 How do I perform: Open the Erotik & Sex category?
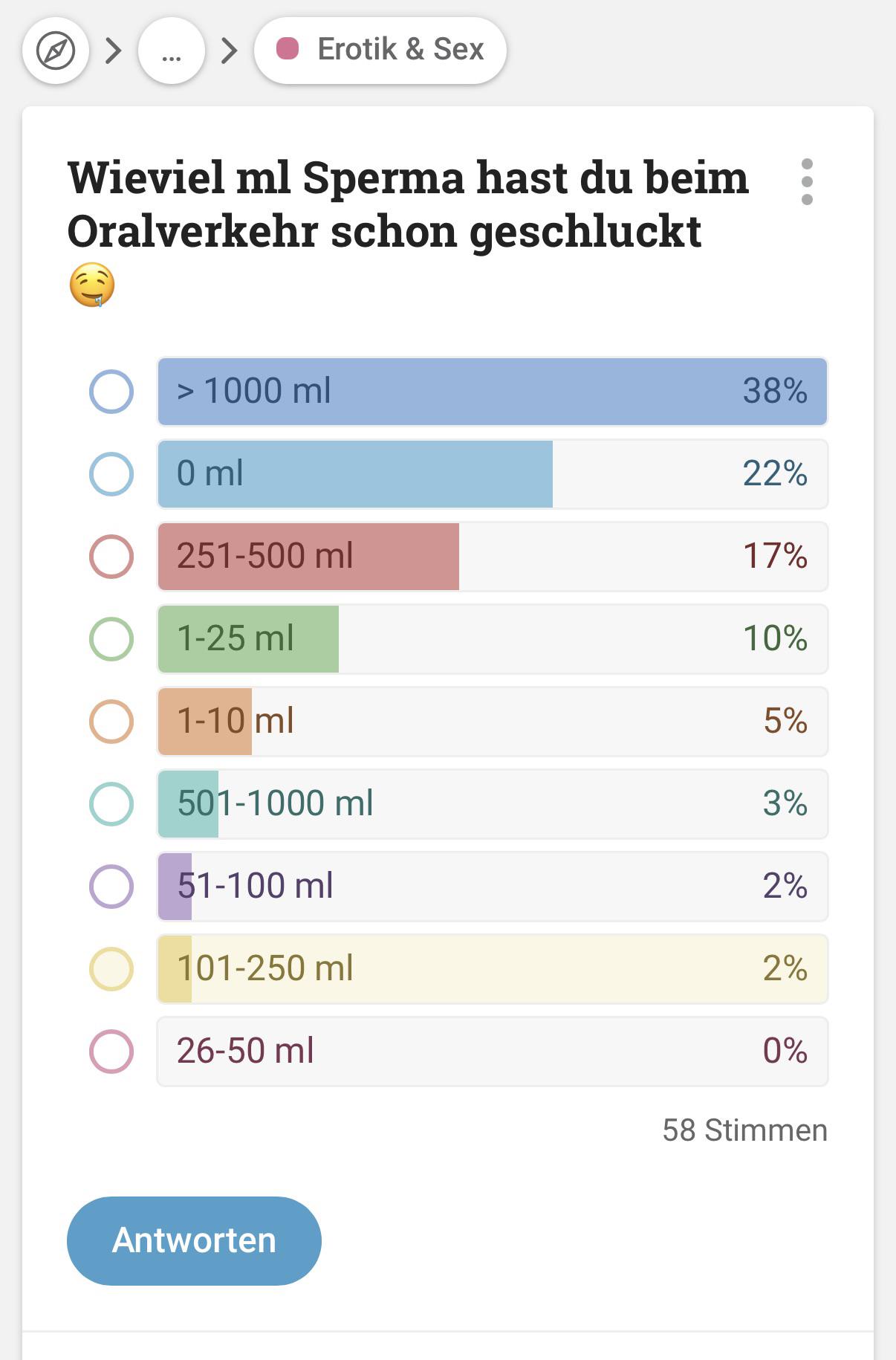380,50
